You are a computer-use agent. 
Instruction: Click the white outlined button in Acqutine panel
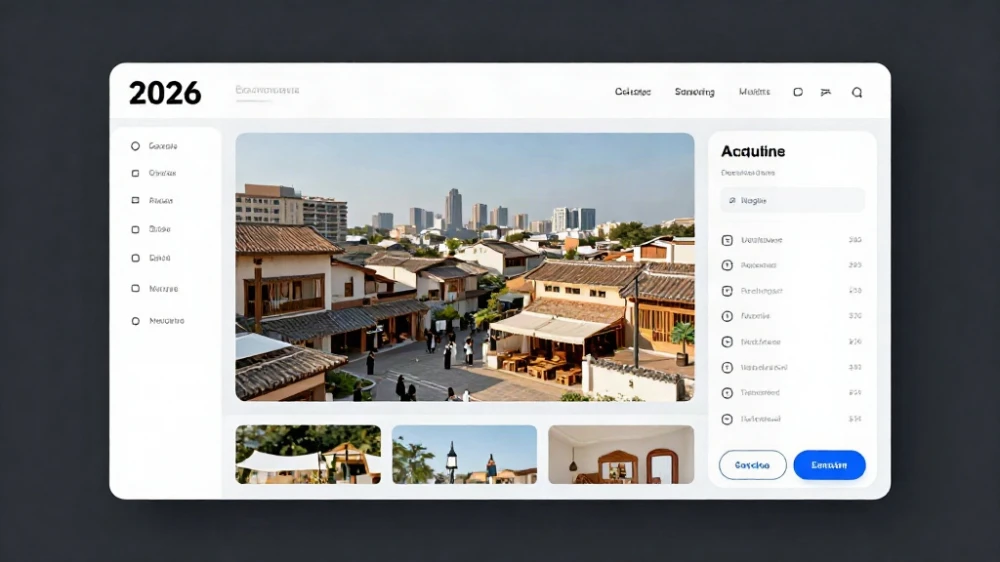click(753, 465)
